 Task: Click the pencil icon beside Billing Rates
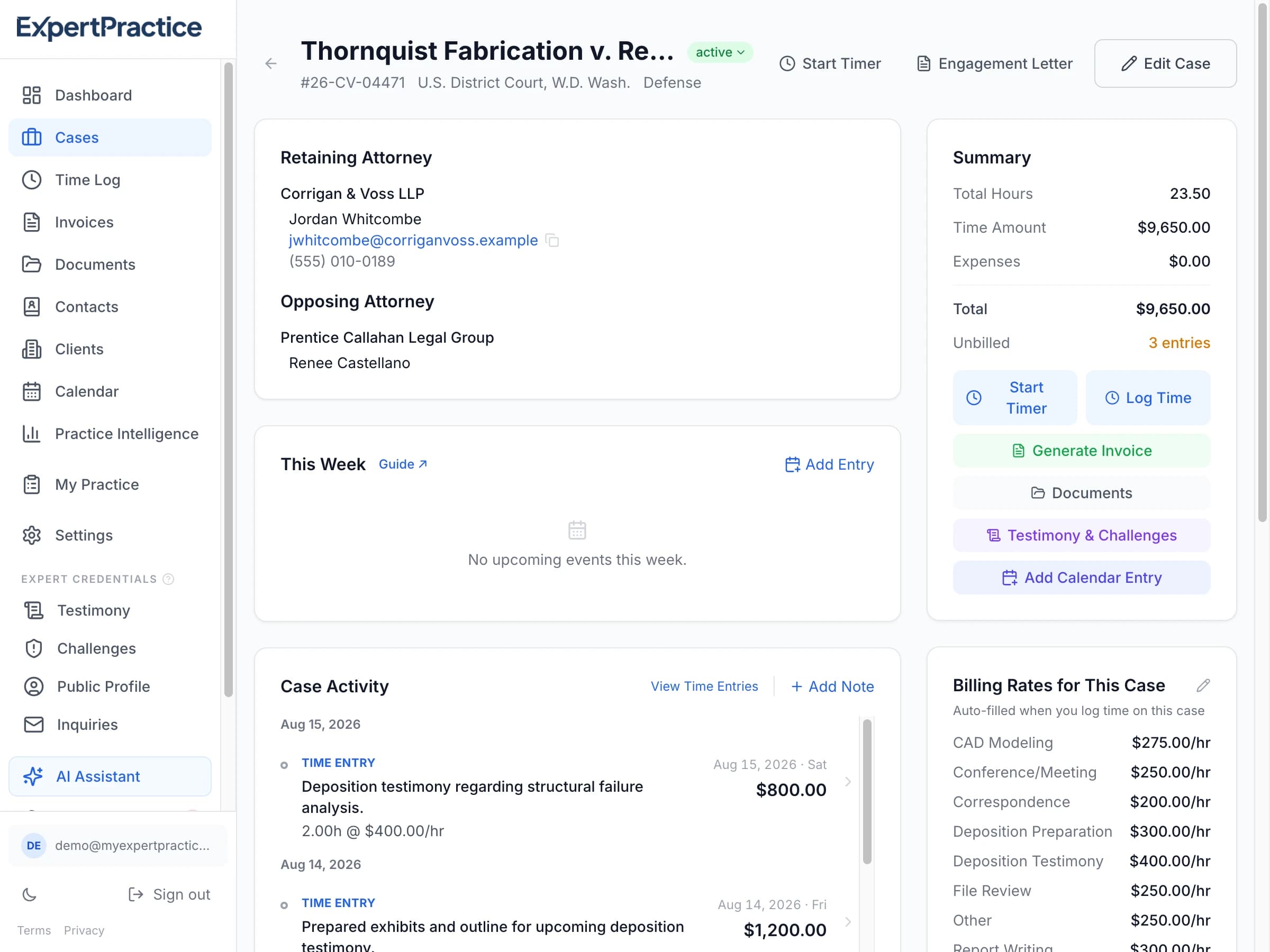pos(1203,686)
